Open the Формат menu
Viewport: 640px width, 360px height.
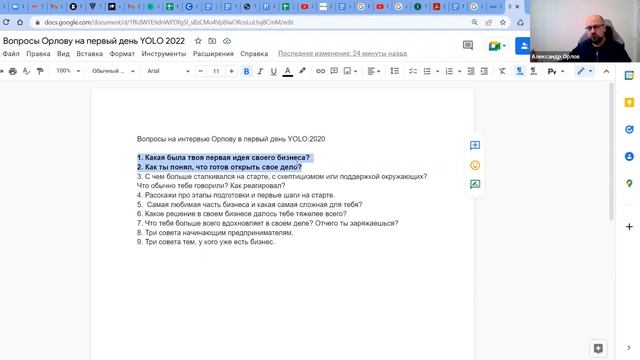(x=122, y=53)
